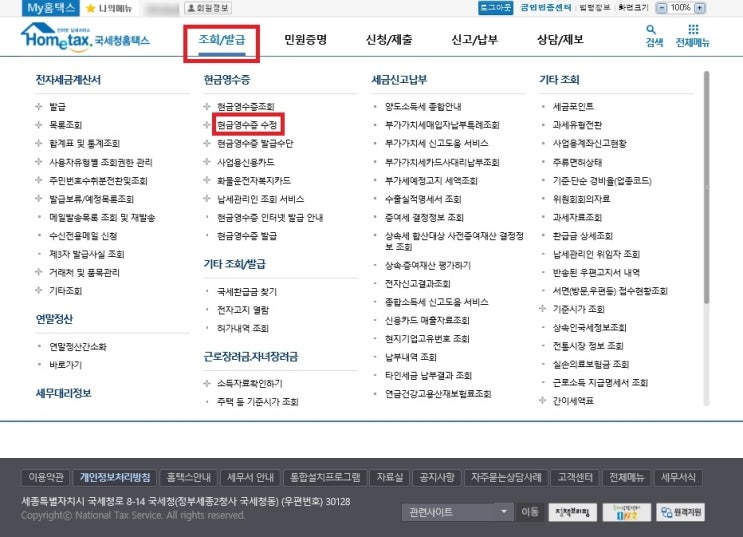Click the colorful banner beside 원격지원
This screenshot has height=537, width=743.
tap(626, 512)
